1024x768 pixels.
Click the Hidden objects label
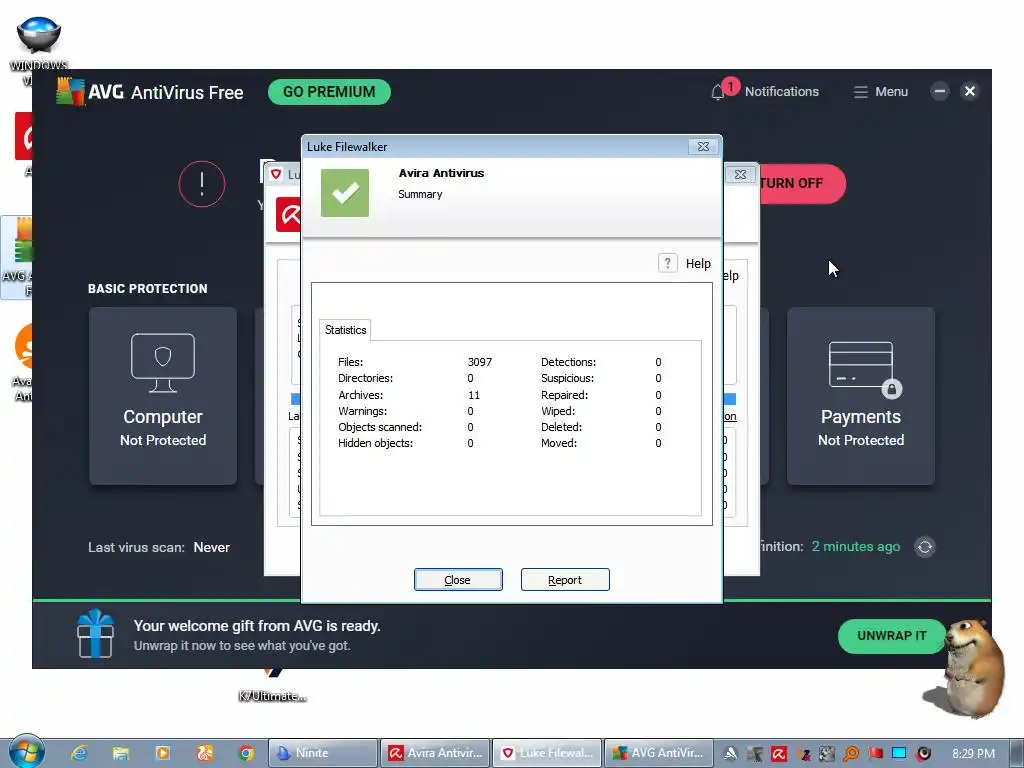tap(376, 443)
